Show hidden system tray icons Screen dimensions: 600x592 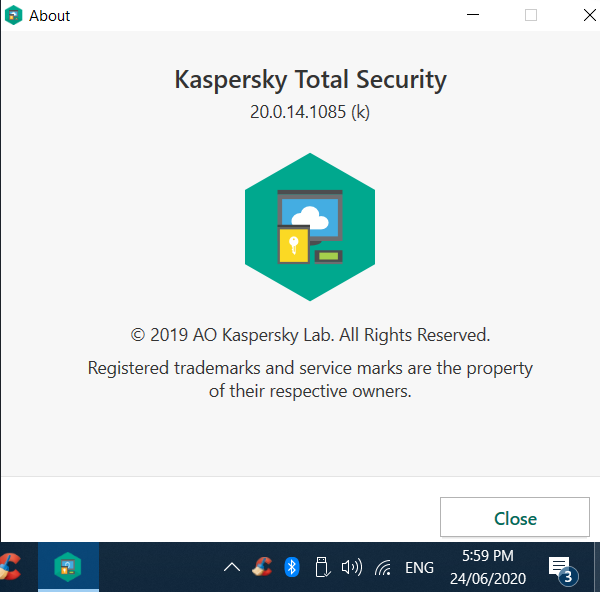point(232,568)
